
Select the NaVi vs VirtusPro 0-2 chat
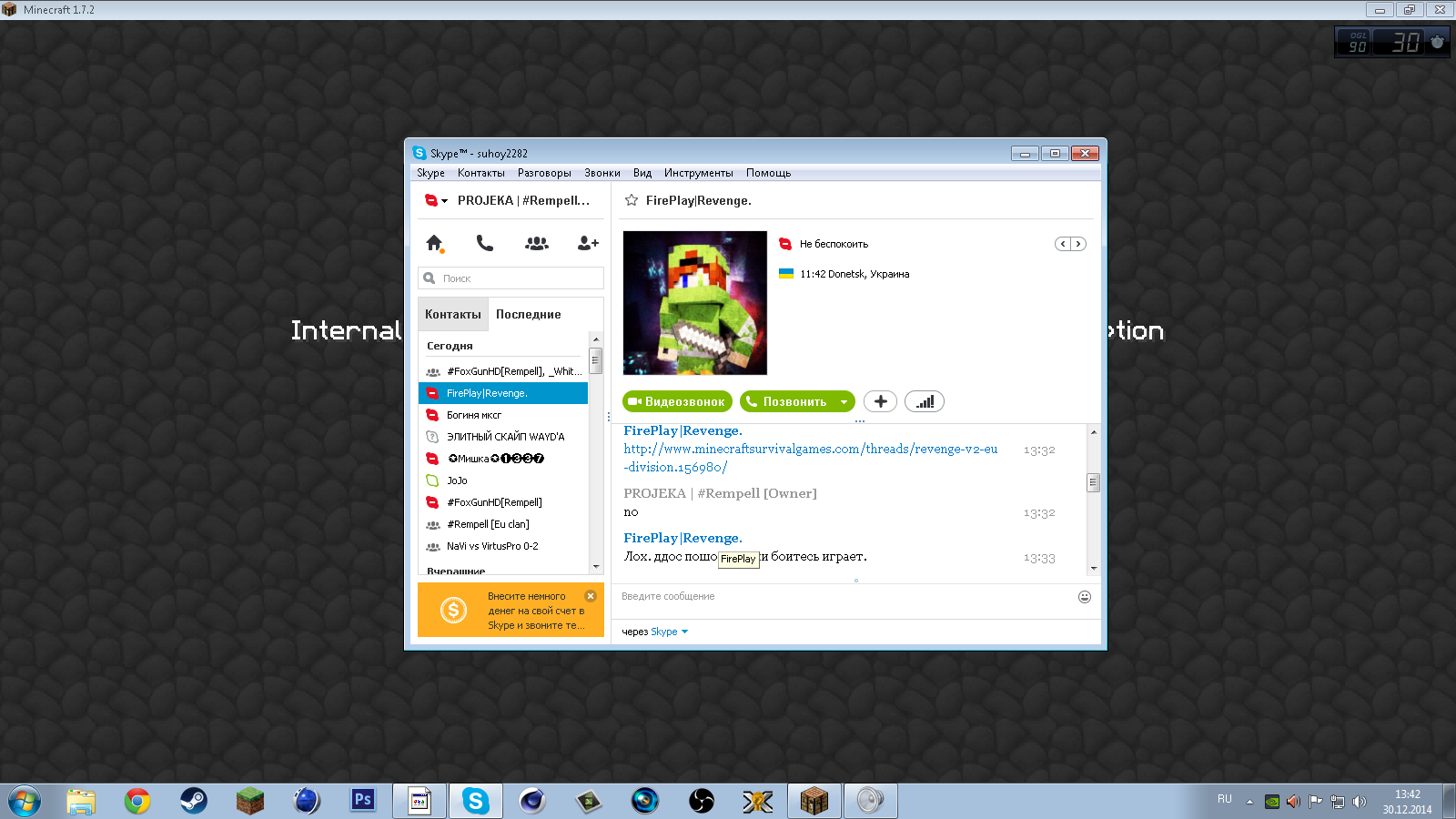[503, 546]
